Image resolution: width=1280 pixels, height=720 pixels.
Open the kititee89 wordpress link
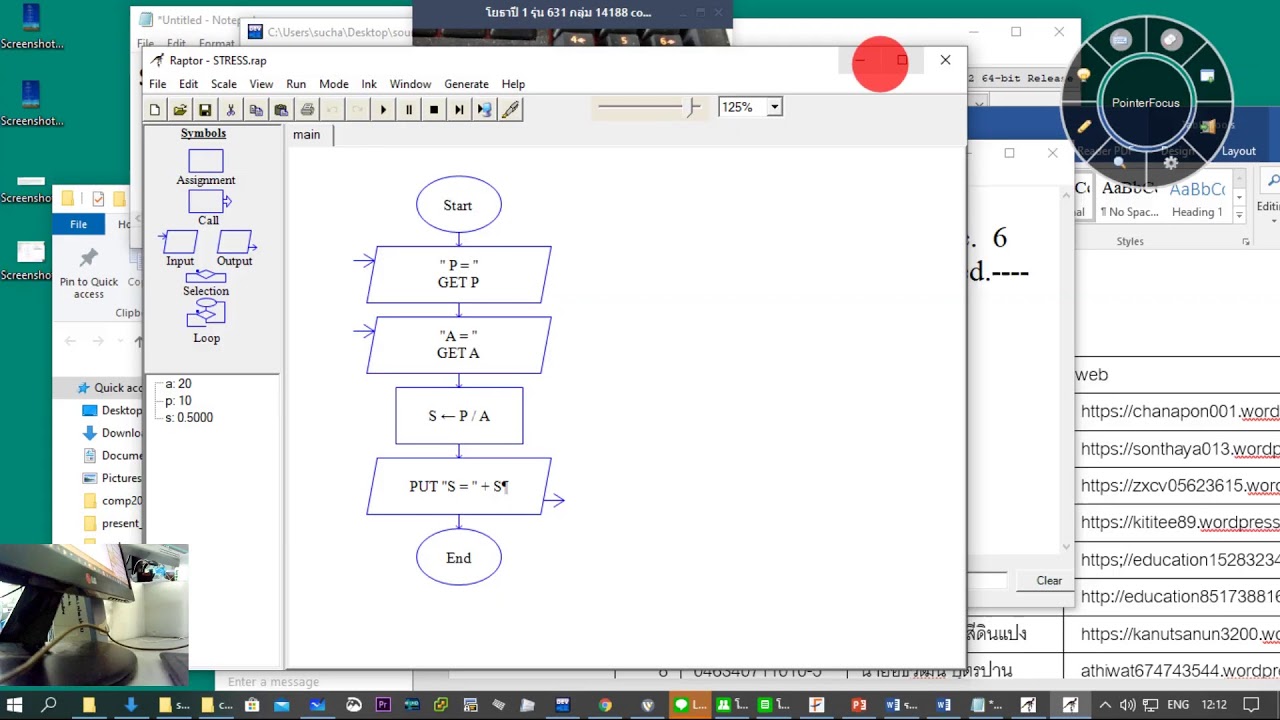click(x=1180, y=522)
